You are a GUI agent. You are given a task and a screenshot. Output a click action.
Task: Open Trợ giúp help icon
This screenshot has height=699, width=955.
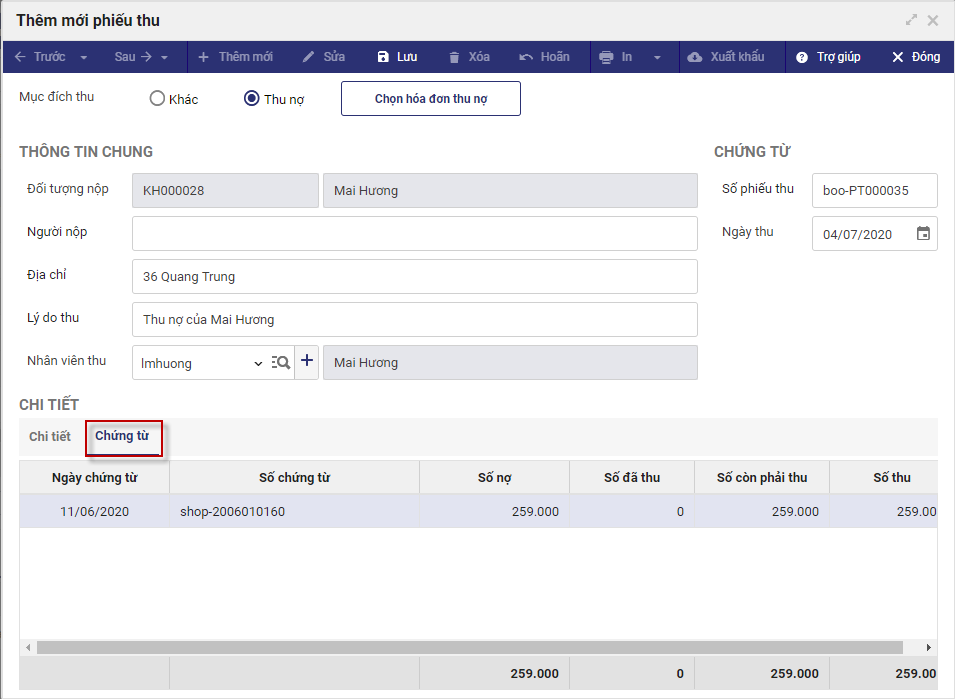tap(802, 57)
